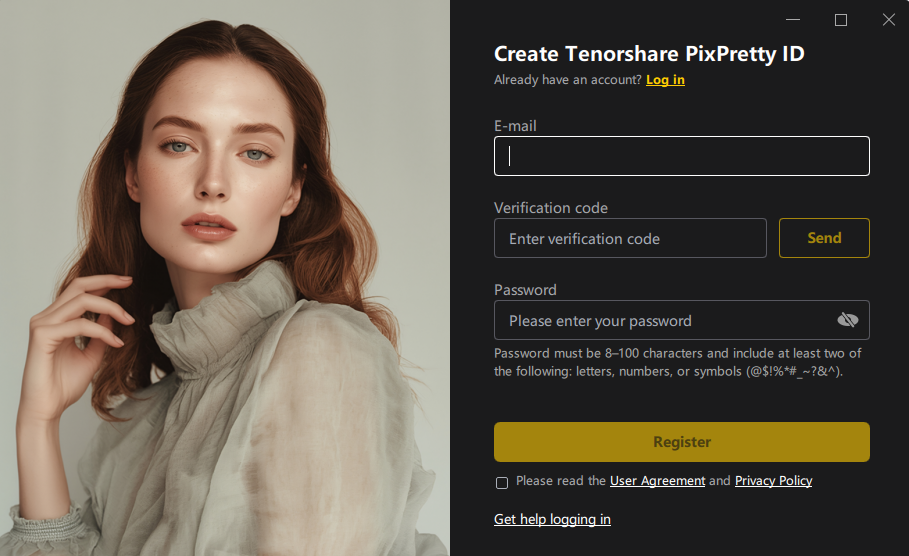Open the User Agreement link

pyautogui.click(x=657, y=481)
